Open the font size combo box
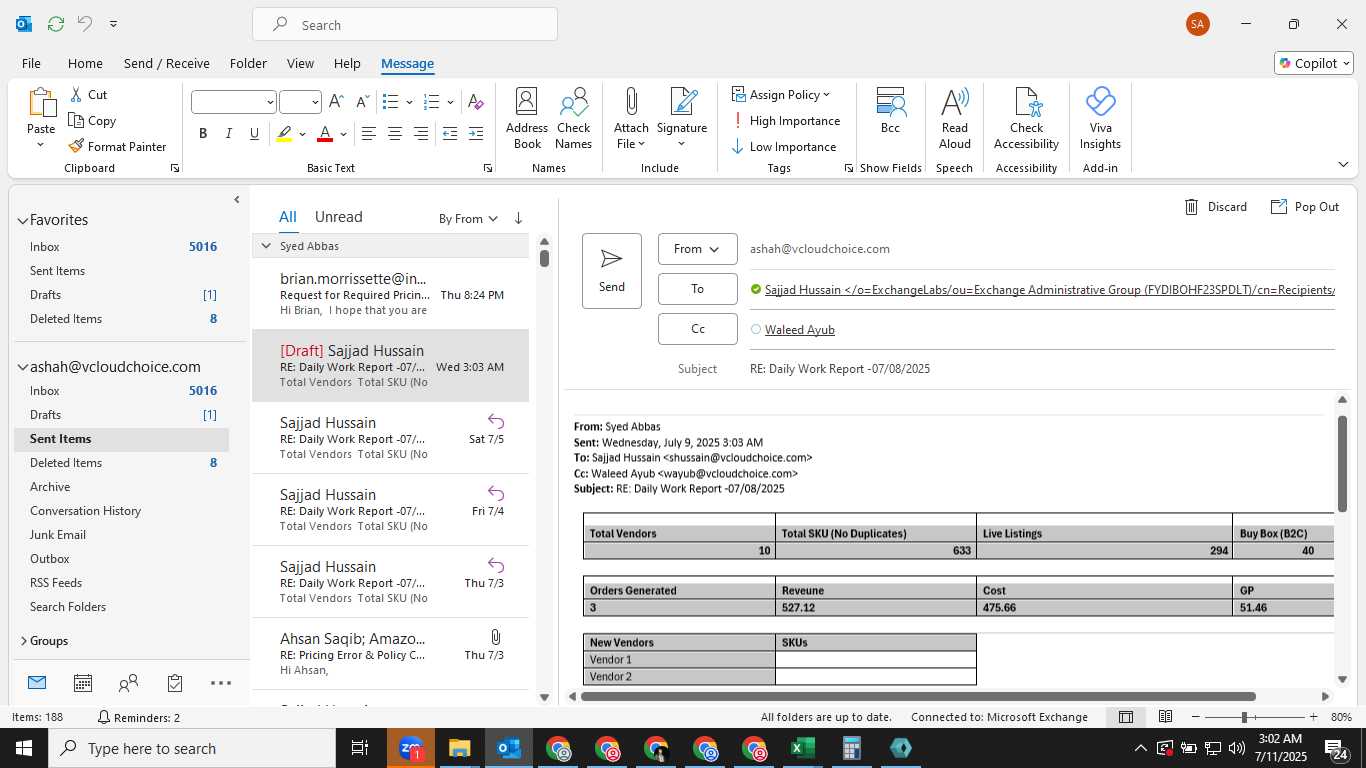The image size is (1366, 768). pos(300,102)
